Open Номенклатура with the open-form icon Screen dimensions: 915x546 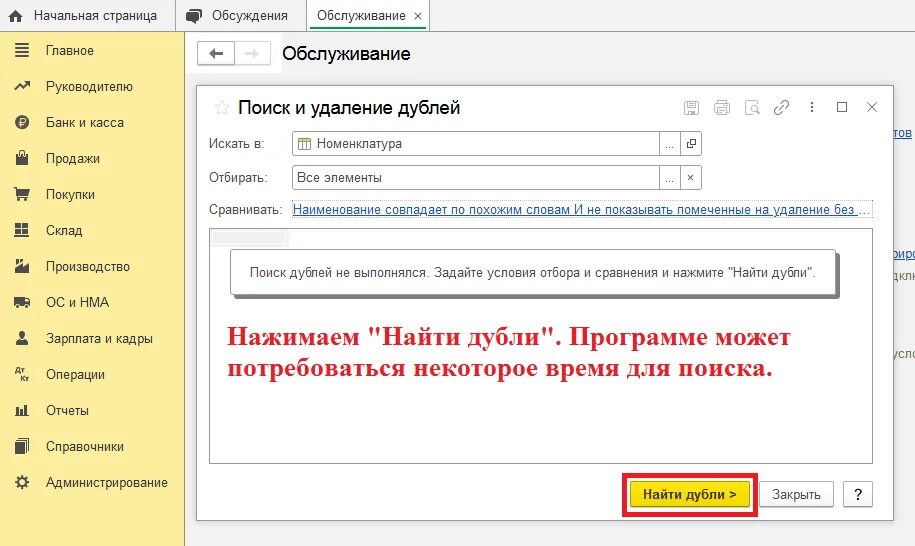691,144
